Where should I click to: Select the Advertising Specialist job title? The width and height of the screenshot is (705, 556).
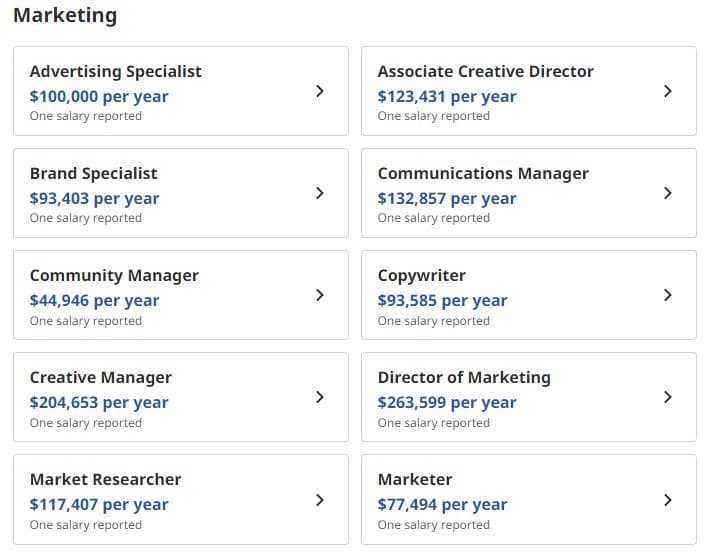coord(116,71)
